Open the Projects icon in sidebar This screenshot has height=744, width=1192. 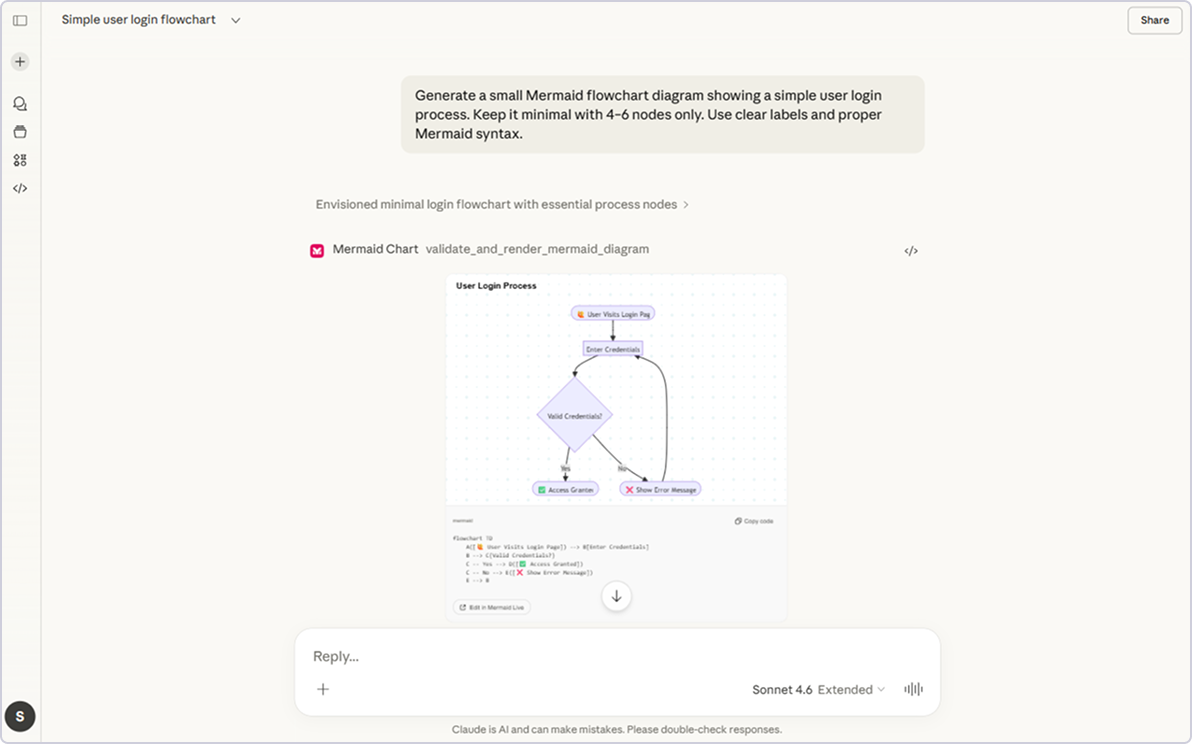[20, 132]
